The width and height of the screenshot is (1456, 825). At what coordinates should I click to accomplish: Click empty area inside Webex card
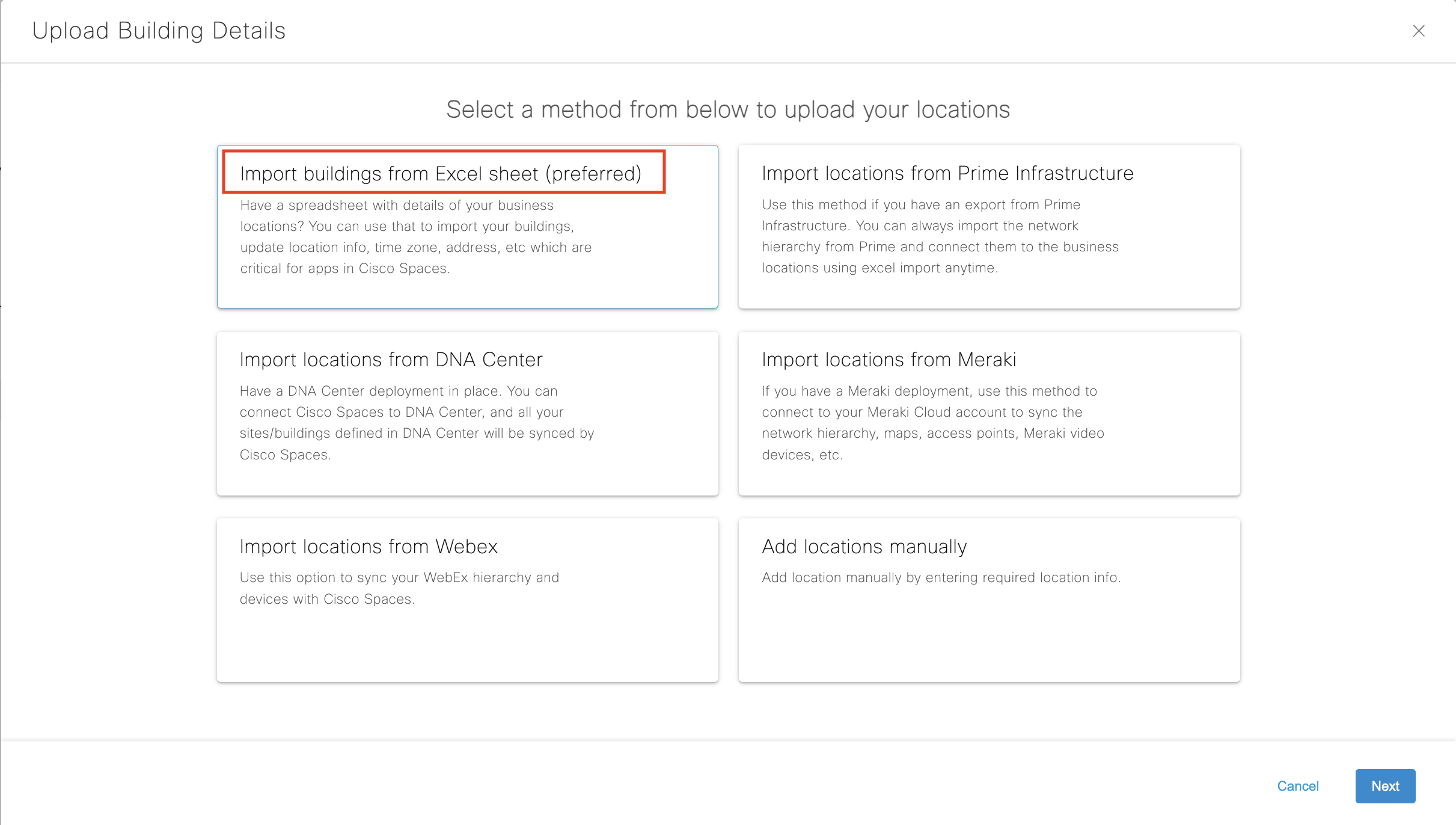point(467,646)
